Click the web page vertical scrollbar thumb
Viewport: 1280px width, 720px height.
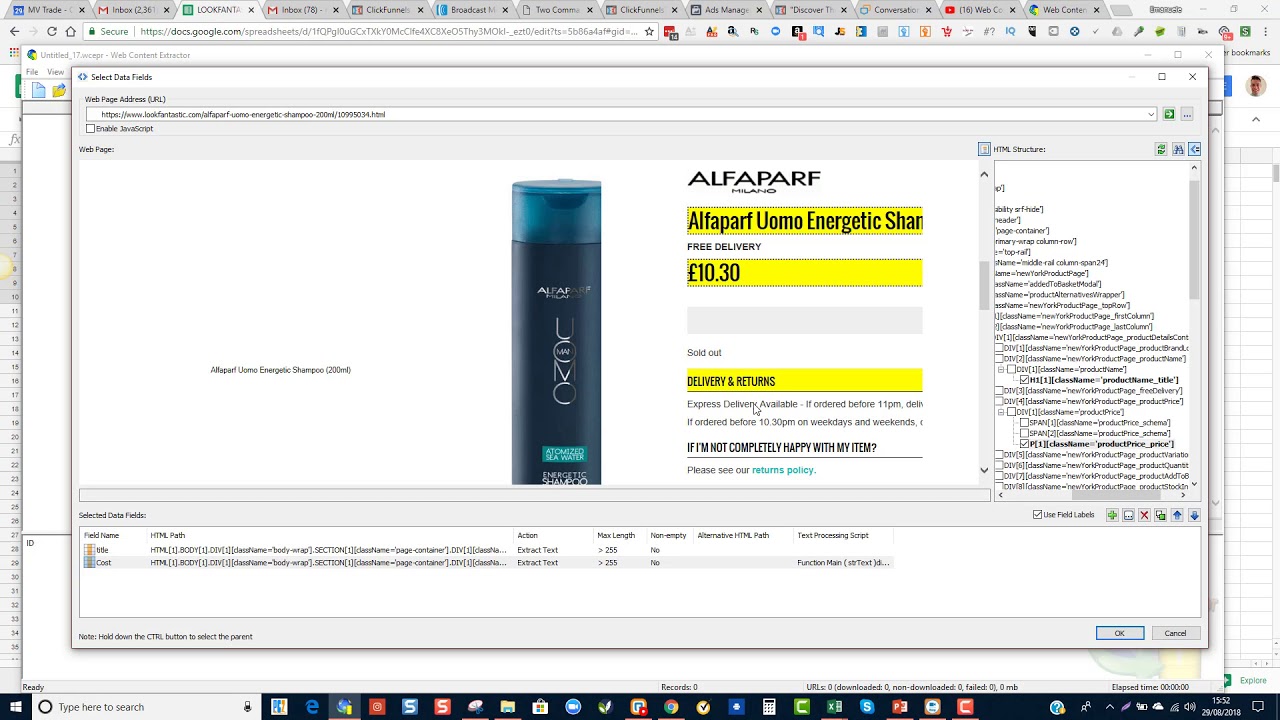[984, 285]
